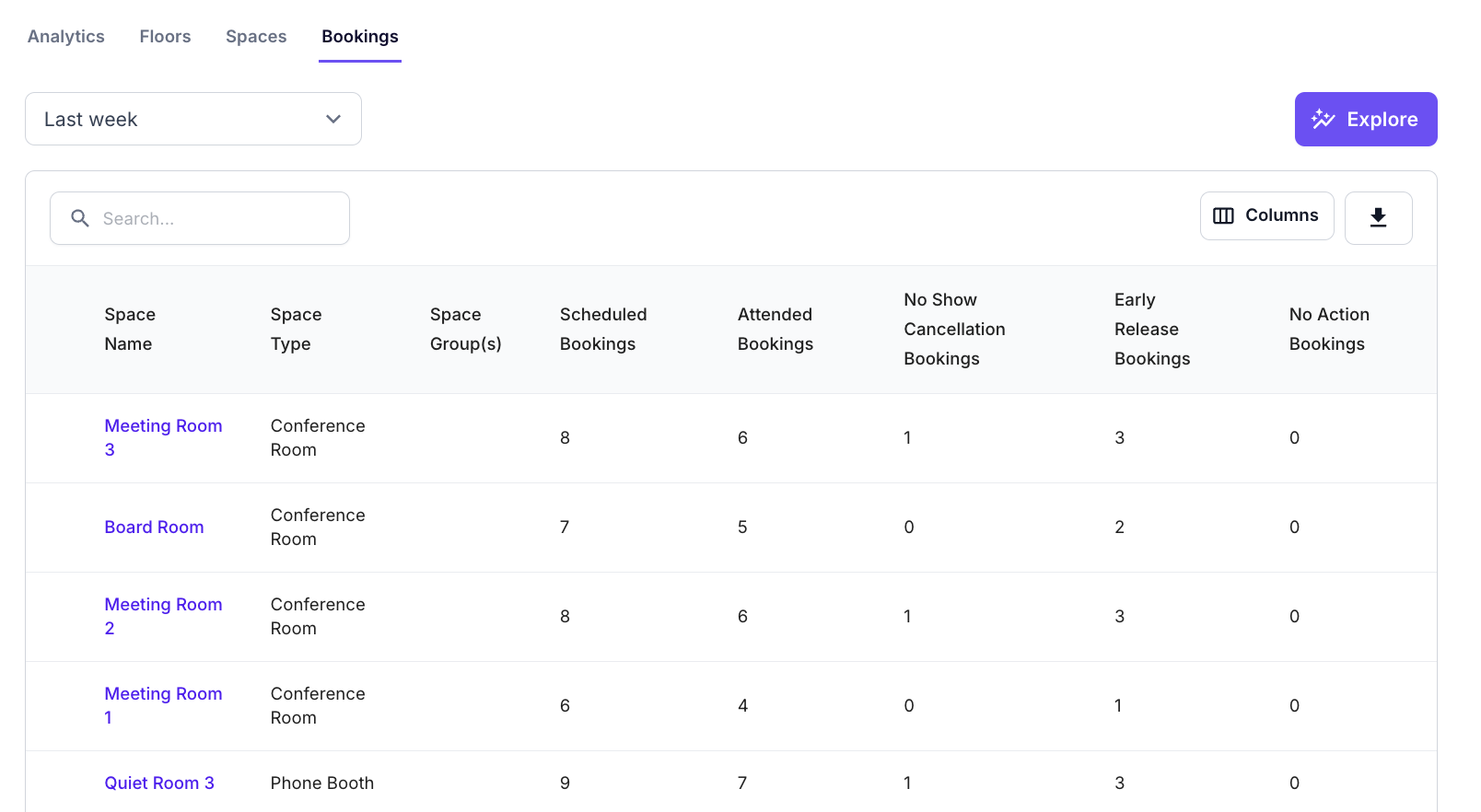1481x812 pixels.
Task: Focus the Search input field
Action: click(200, 218)
